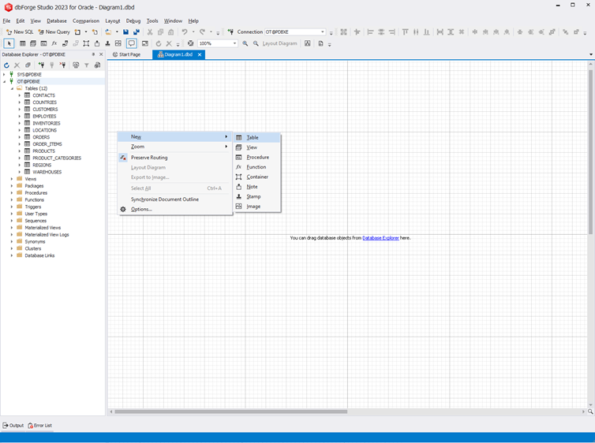Open the File menu
This screenshot has height=443, width=595.
click(x=6, y=21)
